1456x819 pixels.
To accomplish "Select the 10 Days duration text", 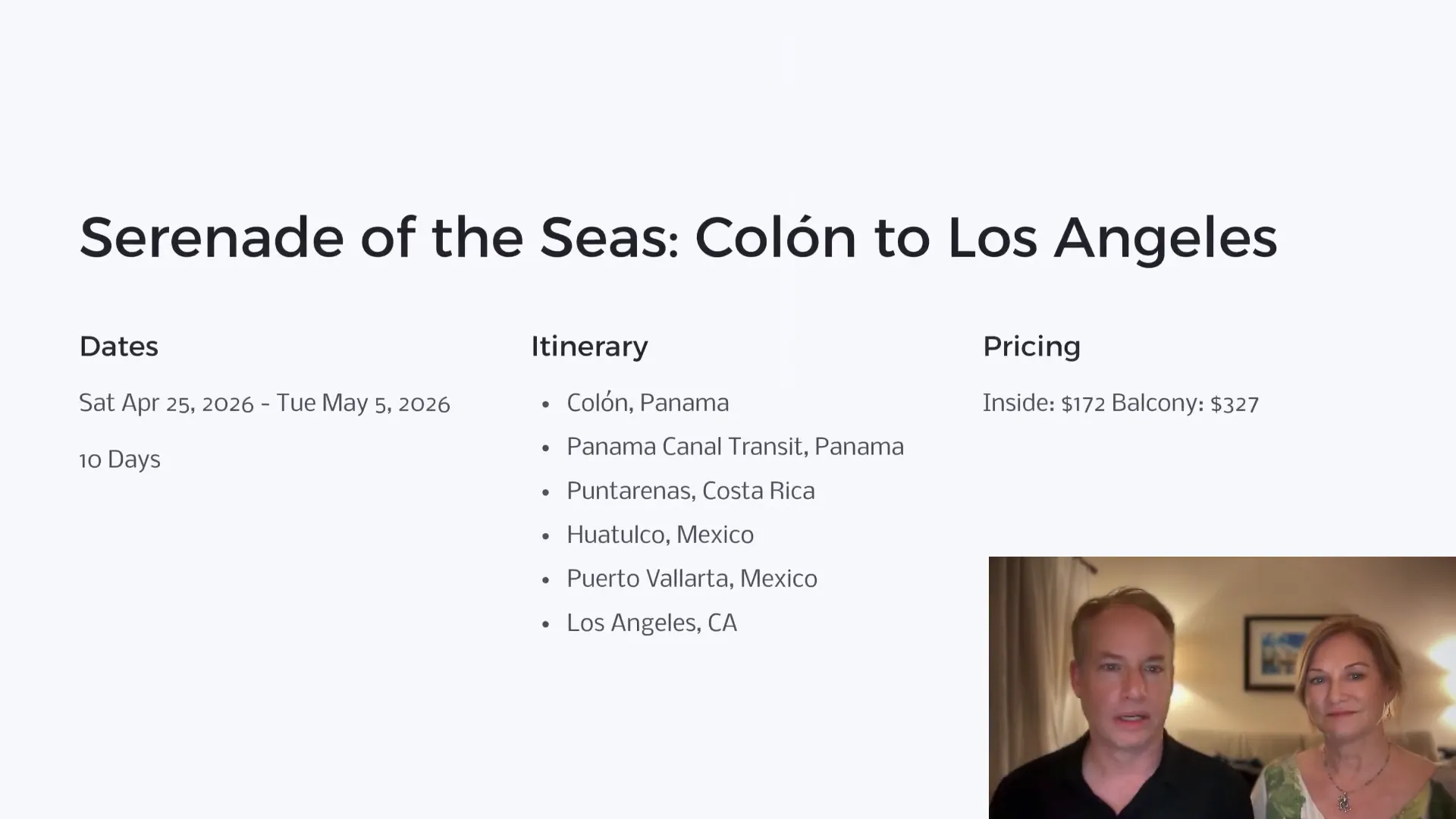I will pos(120,460).
